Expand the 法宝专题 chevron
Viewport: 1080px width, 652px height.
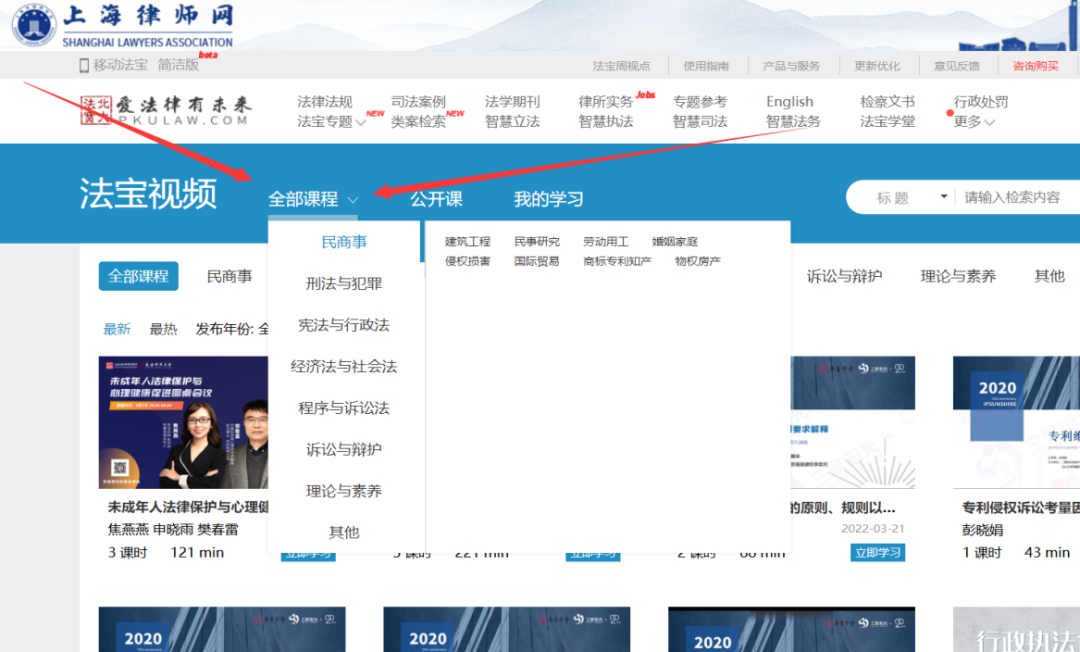(x=360, y=123)
